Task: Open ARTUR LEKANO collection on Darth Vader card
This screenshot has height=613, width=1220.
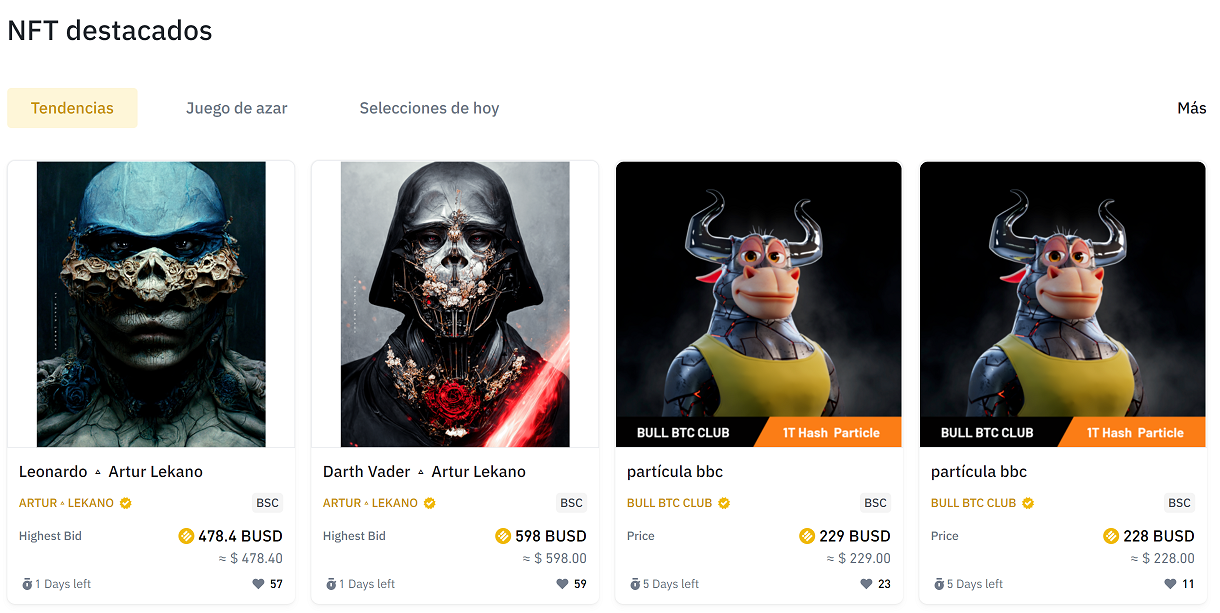Action: (370, 503)
